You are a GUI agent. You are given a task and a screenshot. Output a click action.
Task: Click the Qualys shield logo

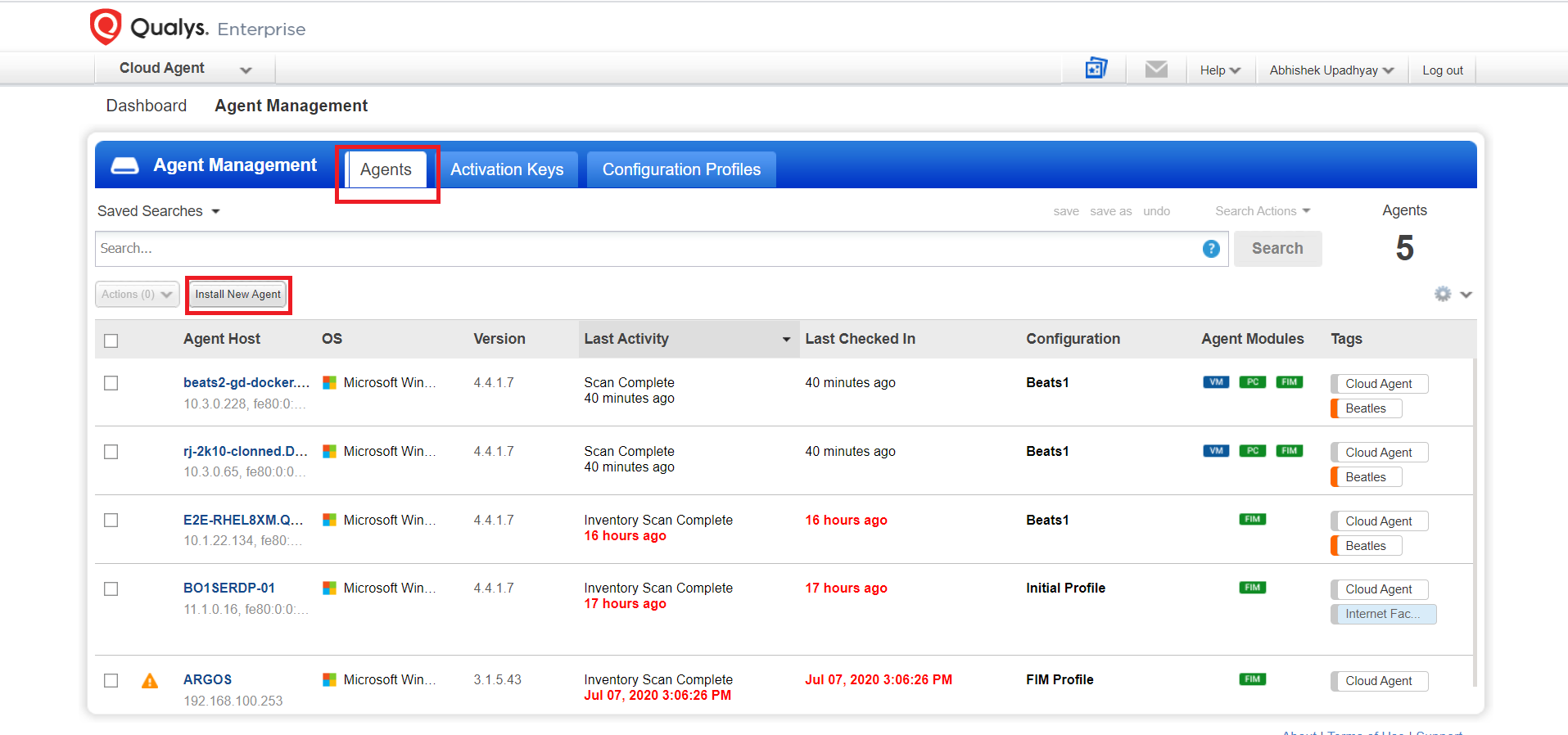pyautogui.click(x=106, y=27)
